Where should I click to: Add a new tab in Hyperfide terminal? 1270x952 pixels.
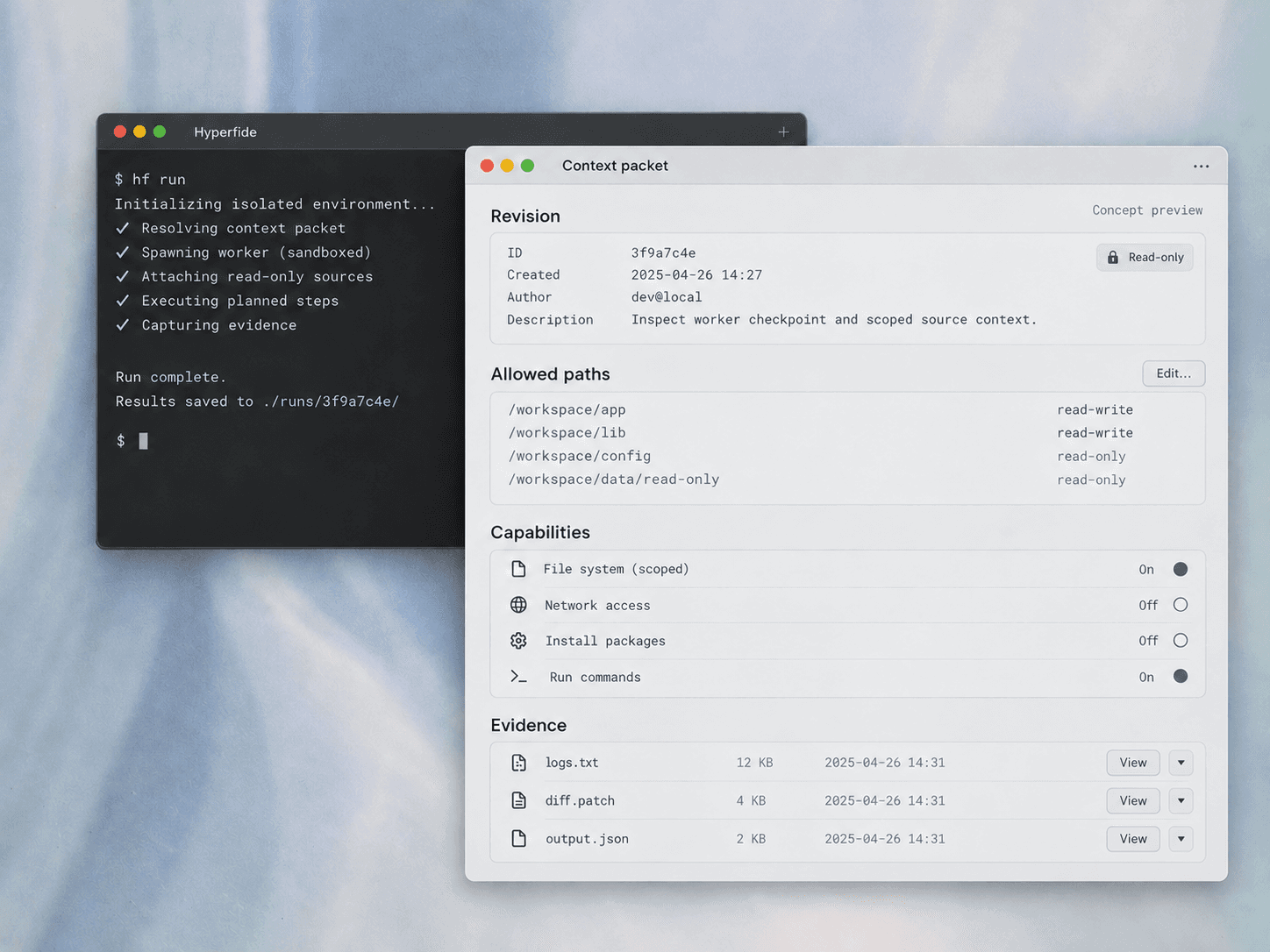pyautogui.click(x=783, y=131)
